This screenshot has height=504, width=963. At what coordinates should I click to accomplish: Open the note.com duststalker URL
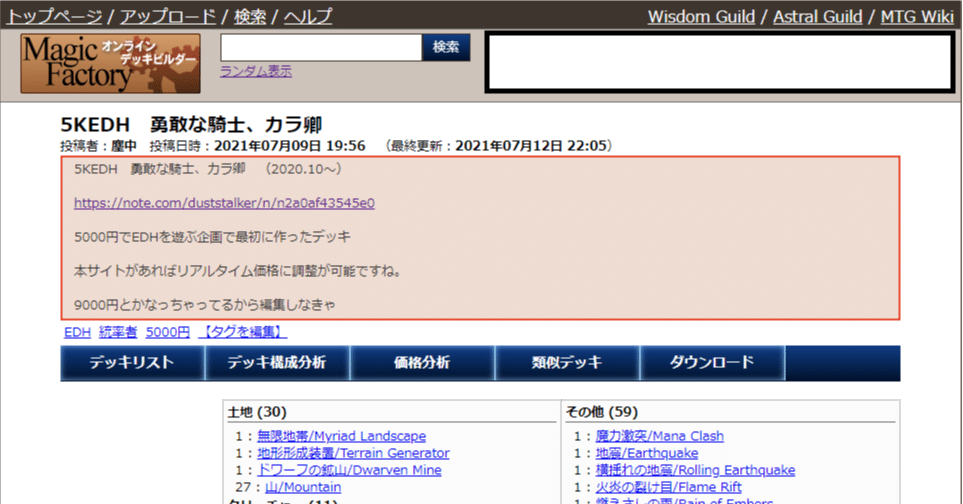(224, 203)
